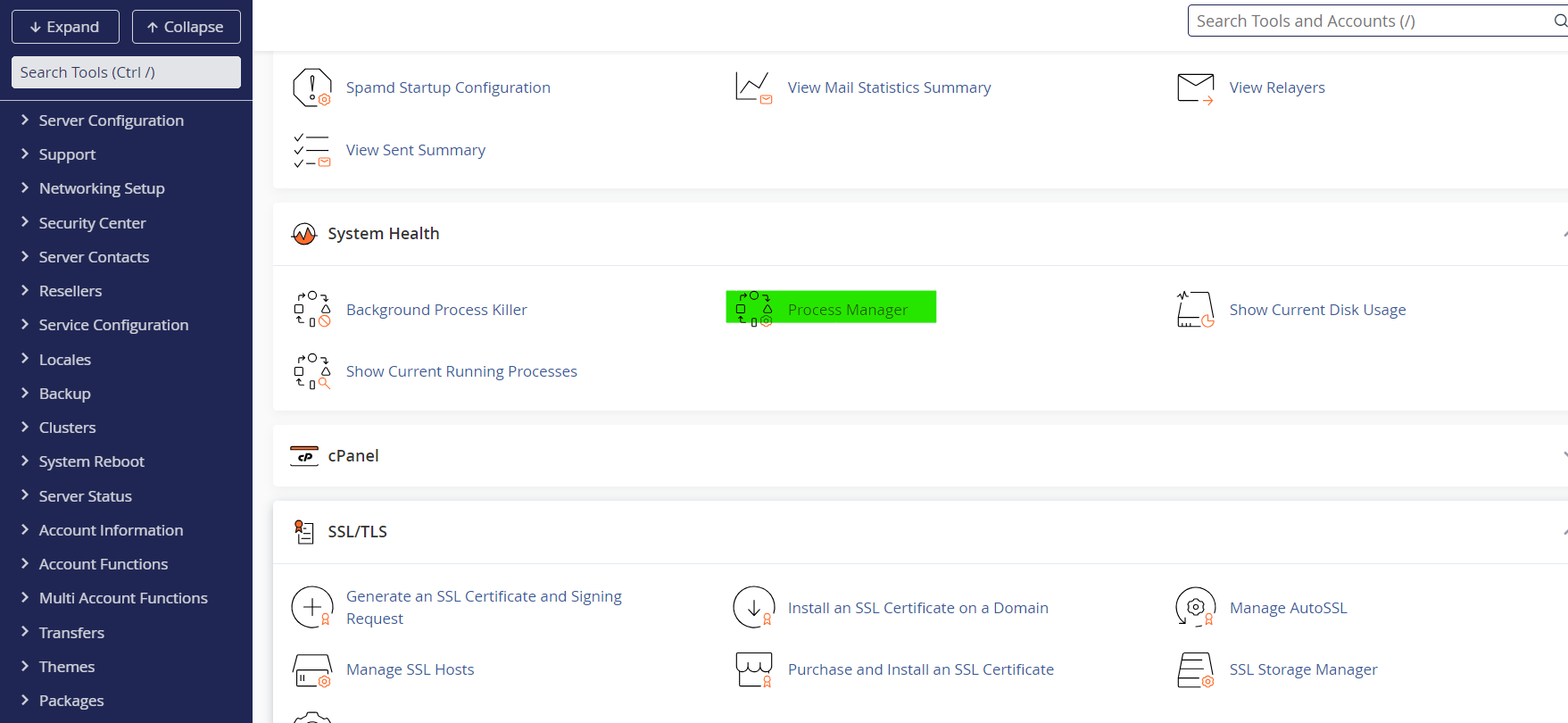Image resolution: width=1568 pixels, height=723 pixels.
Task: Click the View Relayers envelope icon
Action: [x=1195, y=87]
